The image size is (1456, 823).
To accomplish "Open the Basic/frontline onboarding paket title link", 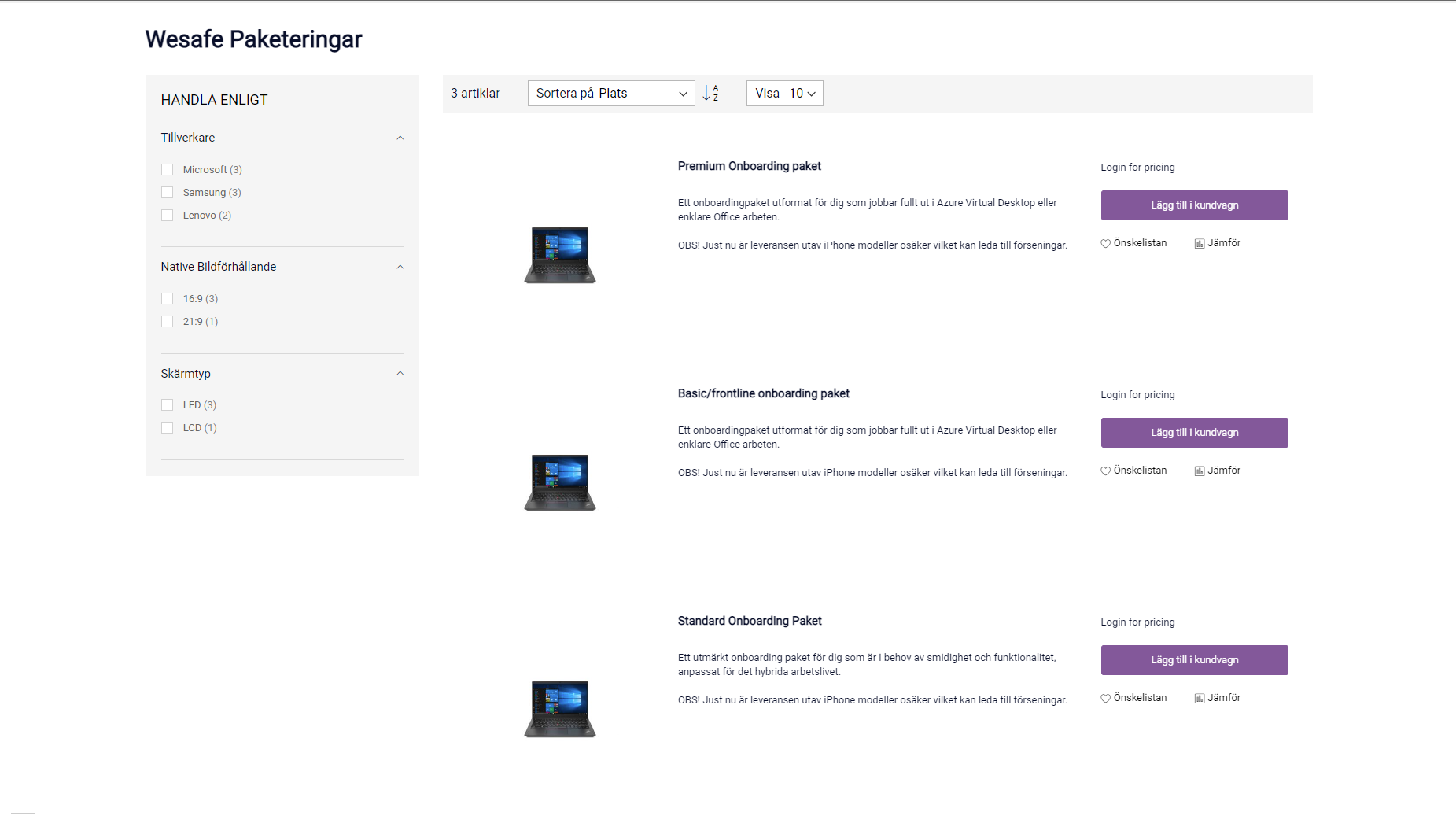I will point(763,393).
